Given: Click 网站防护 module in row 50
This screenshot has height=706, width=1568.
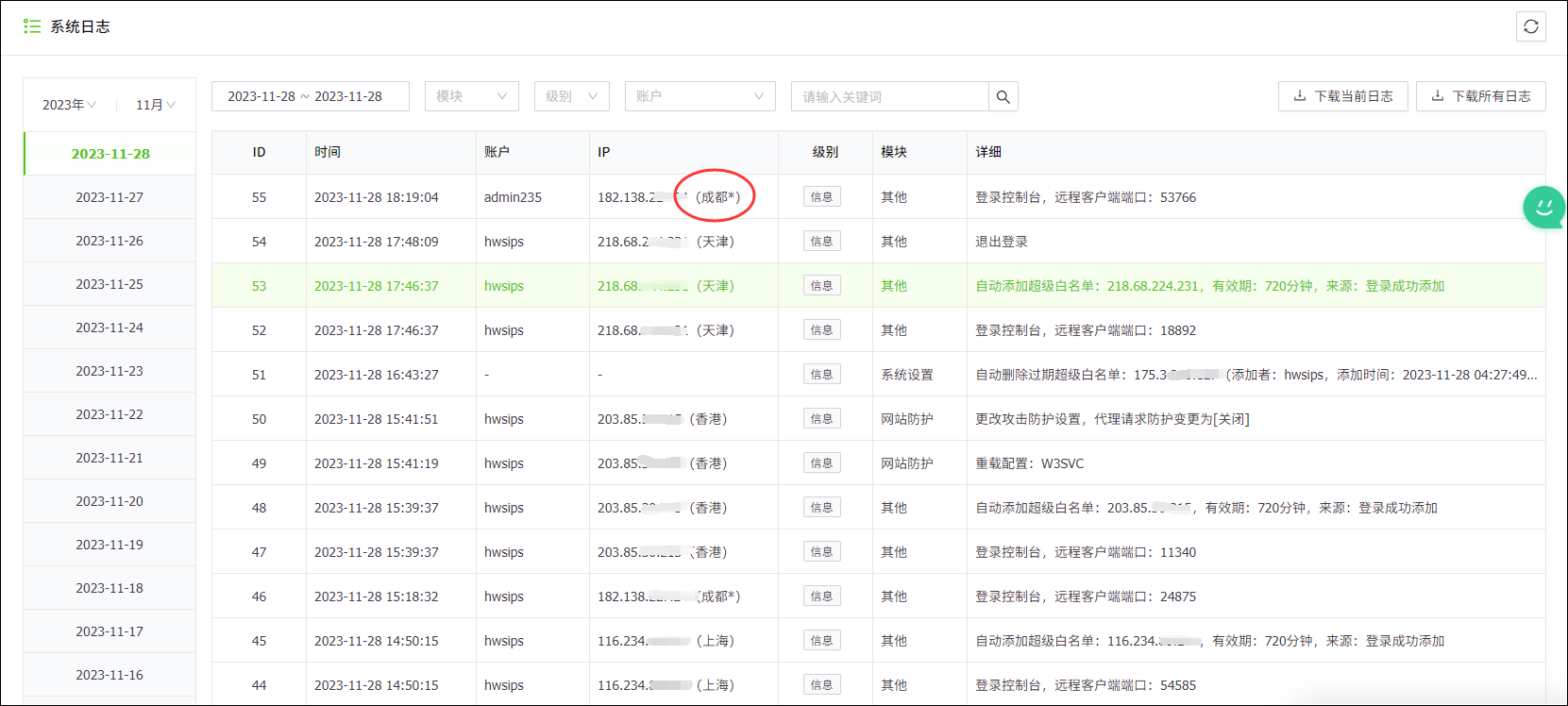Looking at the screenshot, I should tap(907, 419).
